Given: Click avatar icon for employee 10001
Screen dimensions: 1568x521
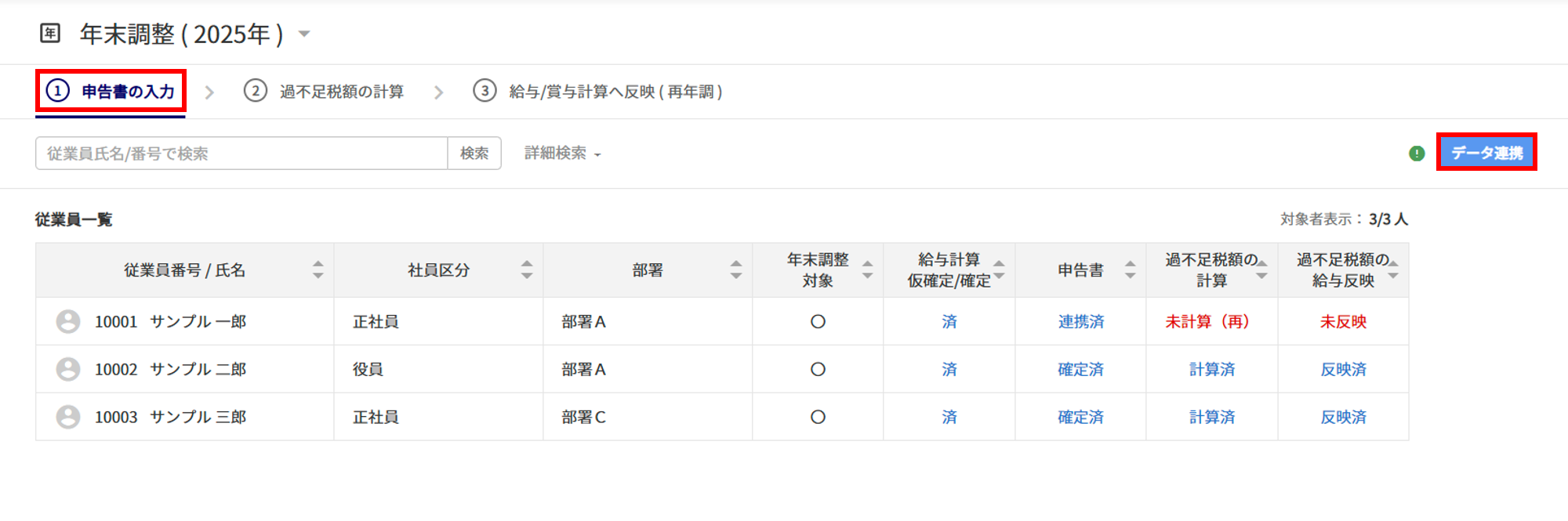Looking at the screenshot, I should pyautogui.click(x=68, y=321).
